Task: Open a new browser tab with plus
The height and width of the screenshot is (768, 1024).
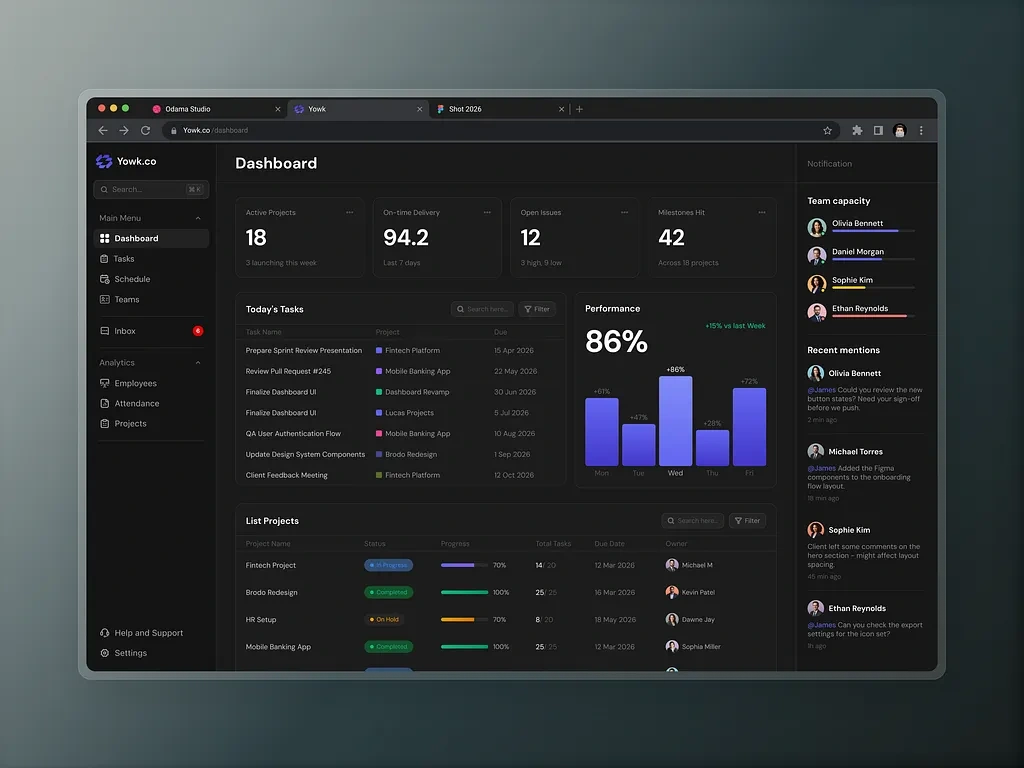Action: pyautogui.click(x=579, y=109)
